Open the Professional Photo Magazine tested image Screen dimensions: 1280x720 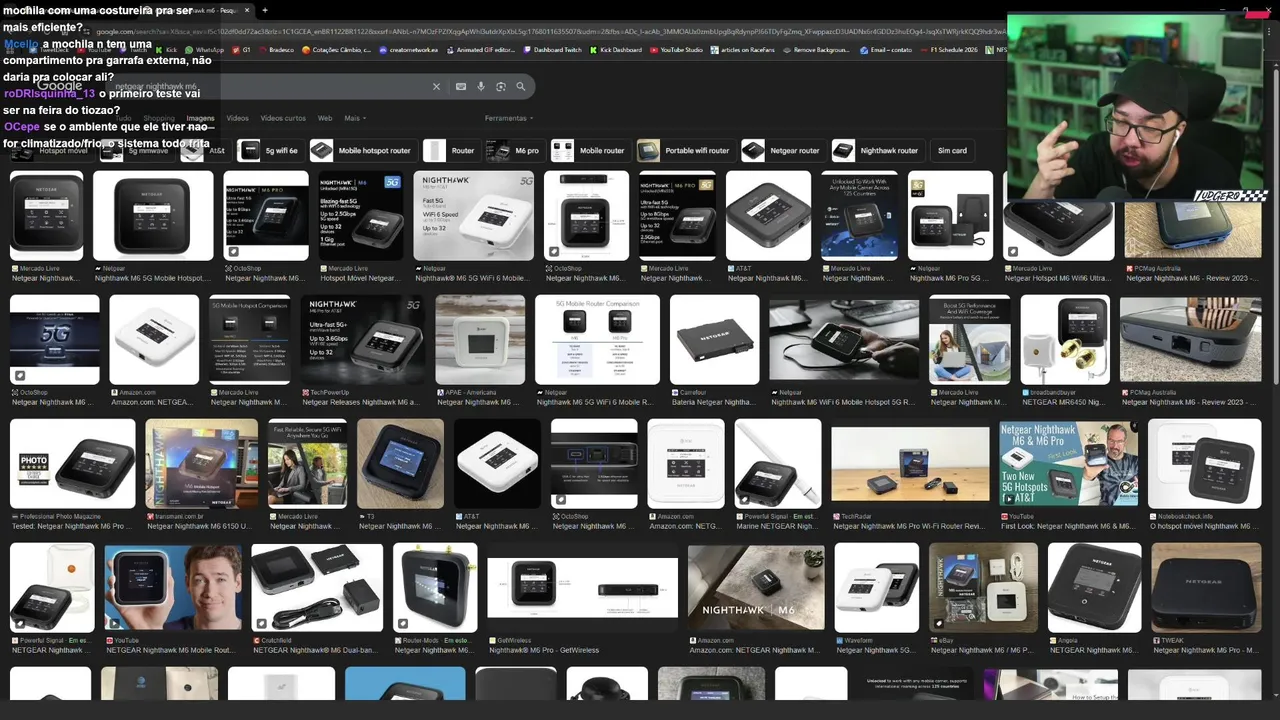(x=72, y=464)
